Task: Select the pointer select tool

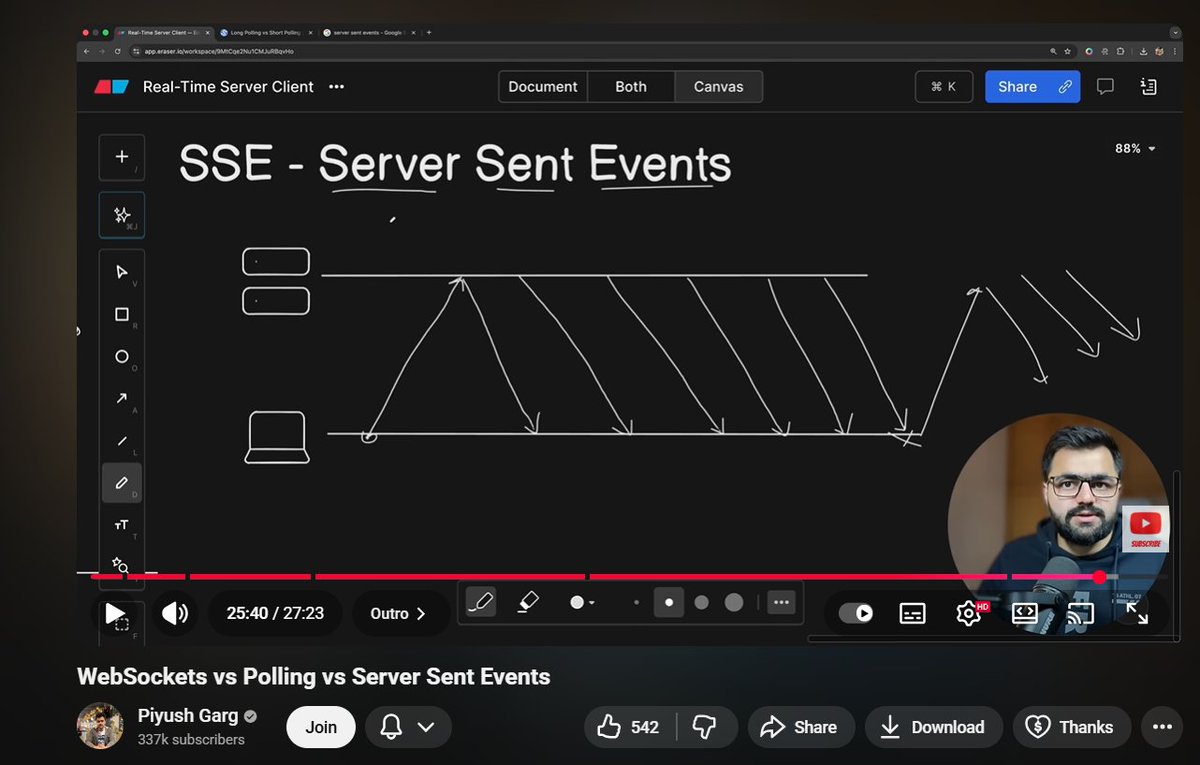Action: pyautogui.click(x=122, y=272)
